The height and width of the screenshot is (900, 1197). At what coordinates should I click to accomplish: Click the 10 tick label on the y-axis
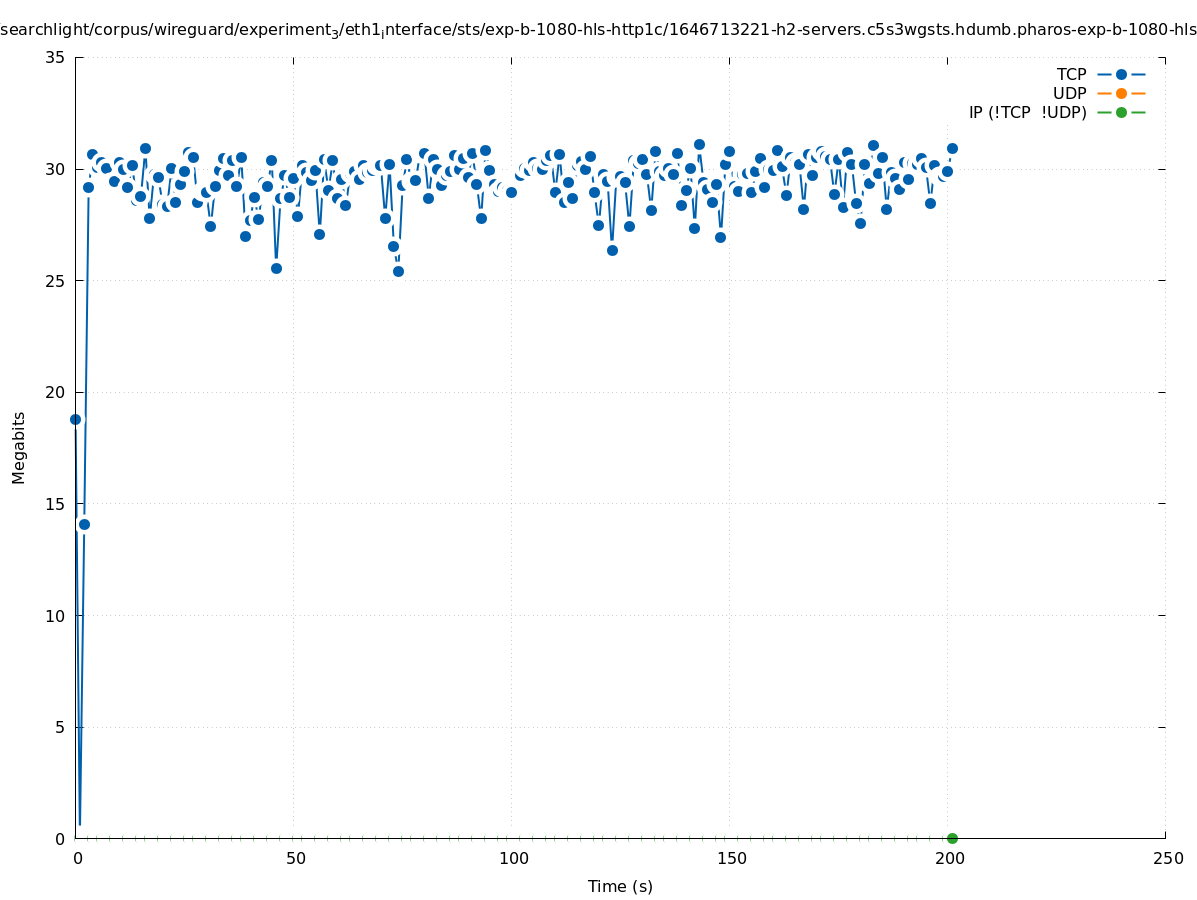coord(56,615)
